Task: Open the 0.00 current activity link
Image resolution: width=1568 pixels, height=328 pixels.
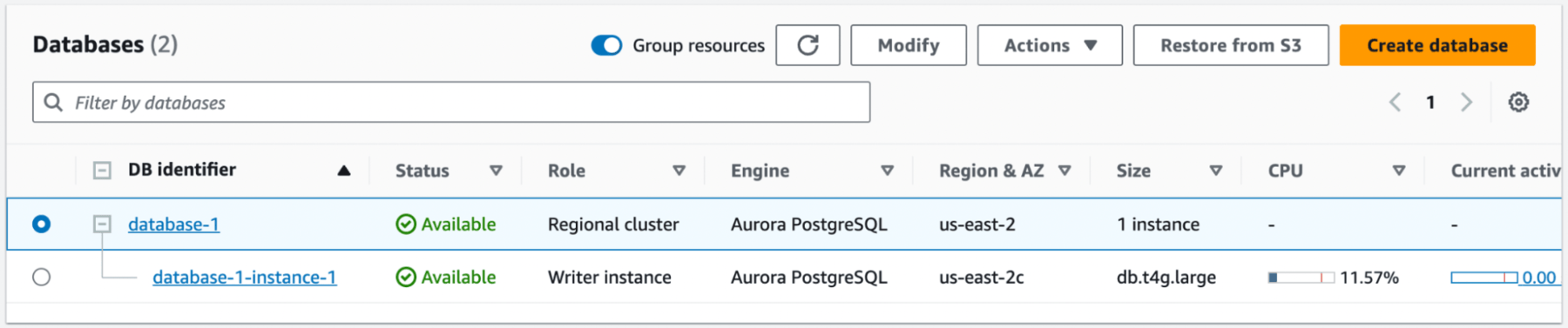Action: [x=1538, y=278]
